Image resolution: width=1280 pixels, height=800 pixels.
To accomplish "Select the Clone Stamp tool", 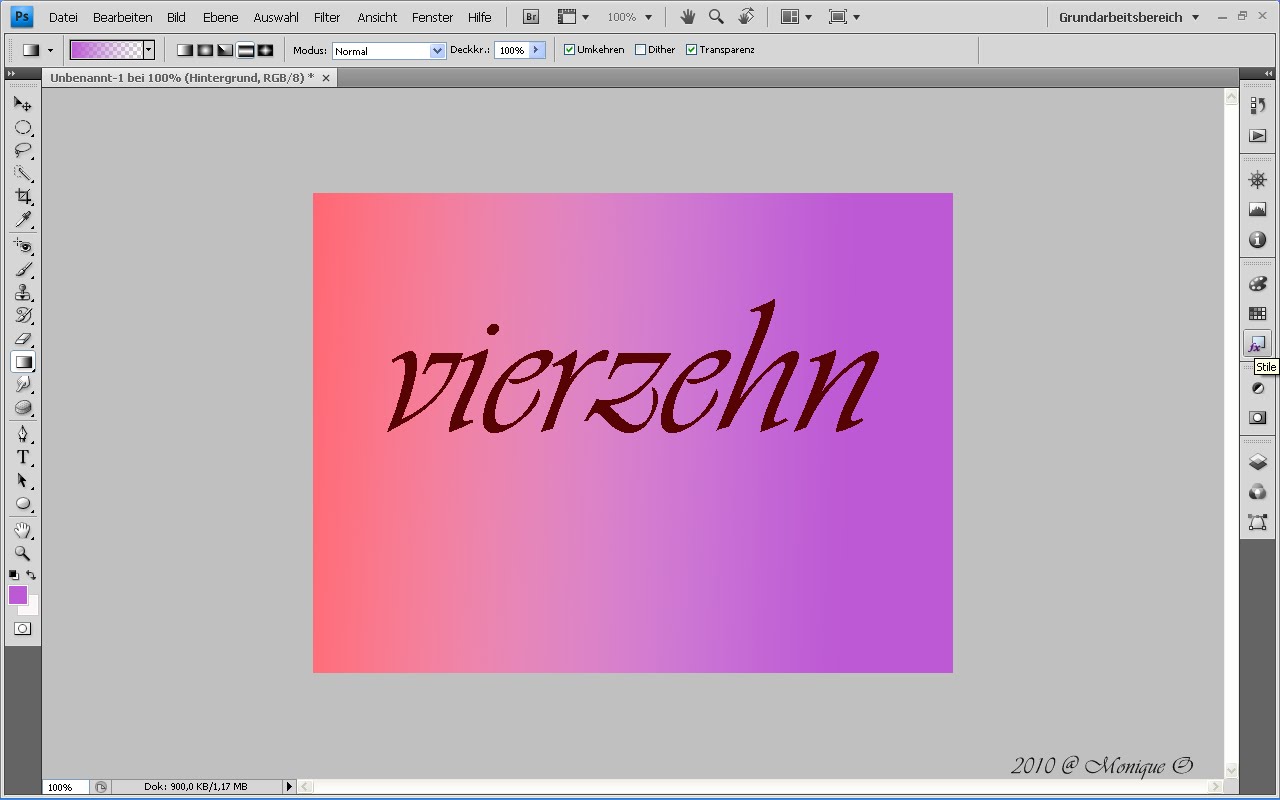I will click(22, 292).
